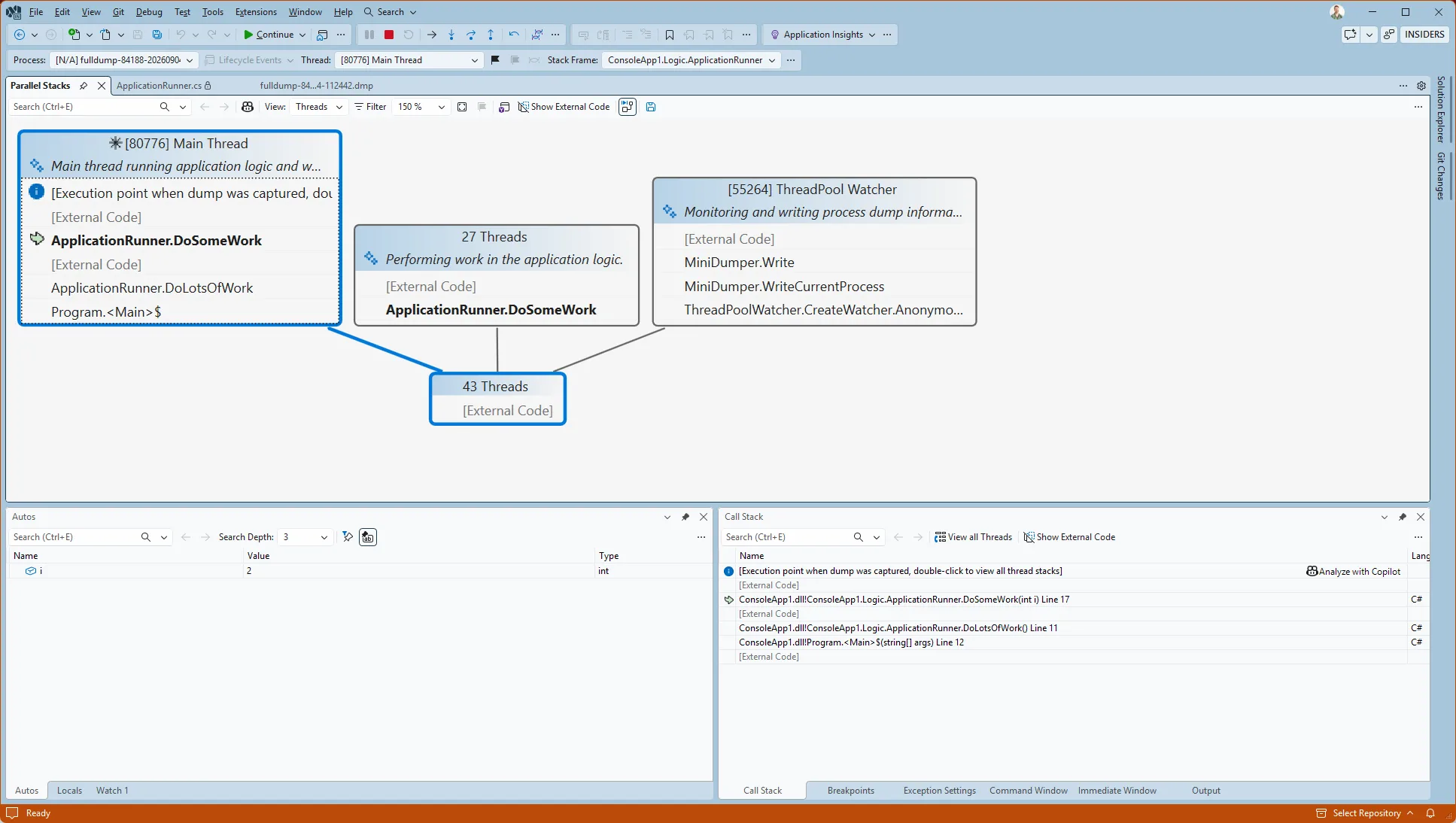Viewport: 1456px width, 823px height.
Task: Toggle method view icon in Parallel Stacks
Action: (x=504, y=107)
